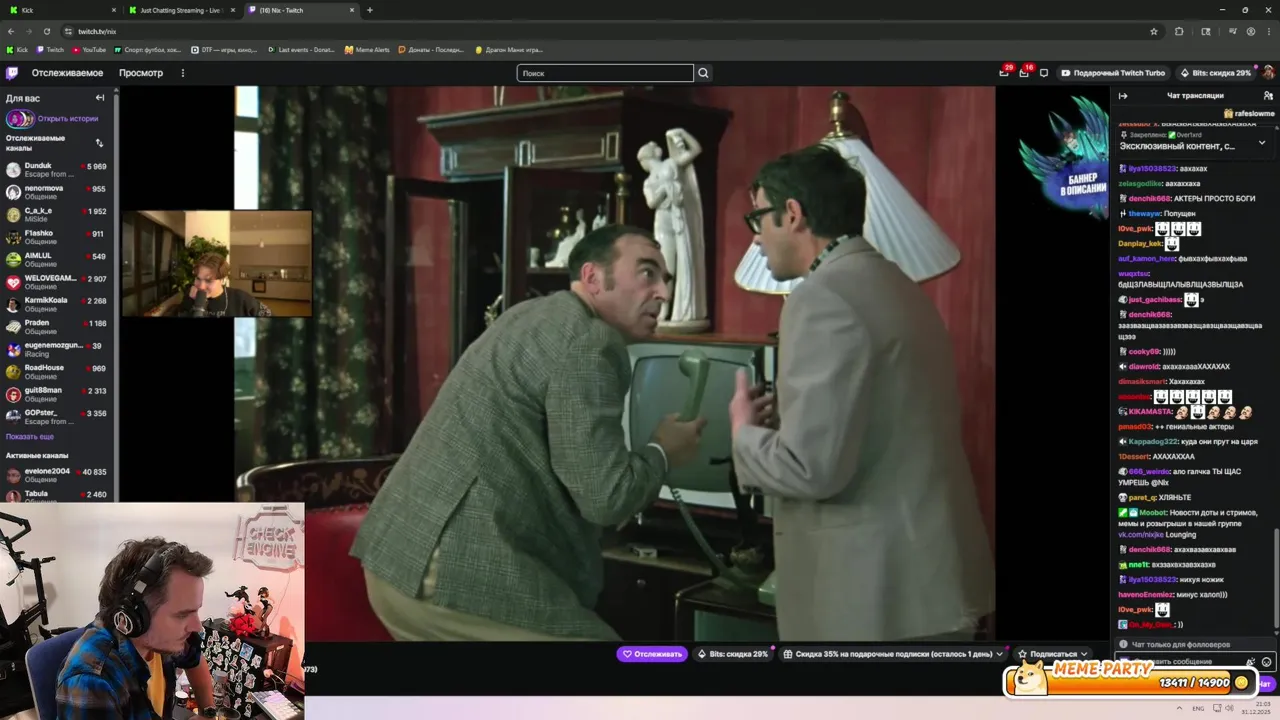Switch to Just Chatting Streaming tab

181,10
